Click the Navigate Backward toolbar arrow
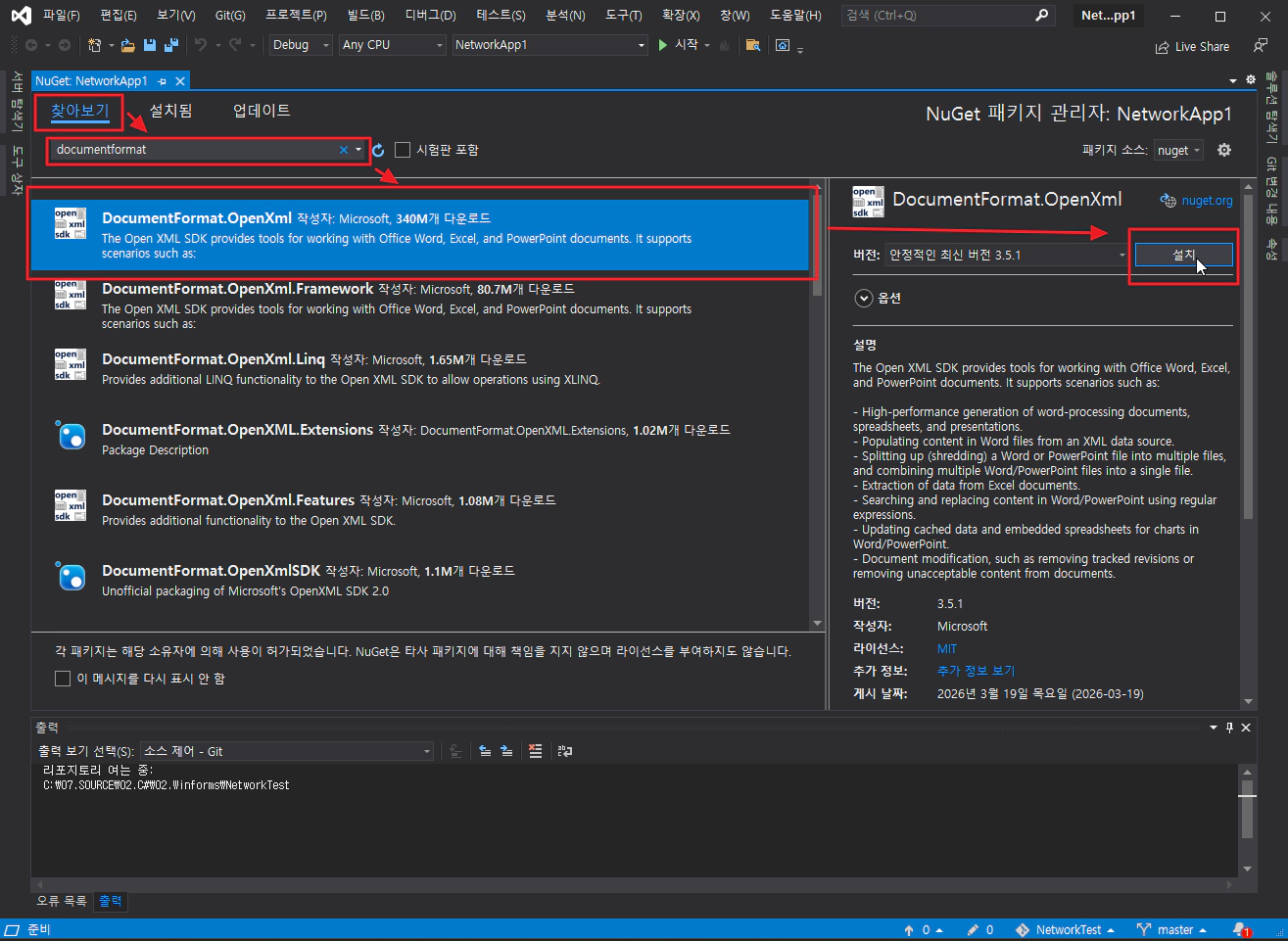 31,45
